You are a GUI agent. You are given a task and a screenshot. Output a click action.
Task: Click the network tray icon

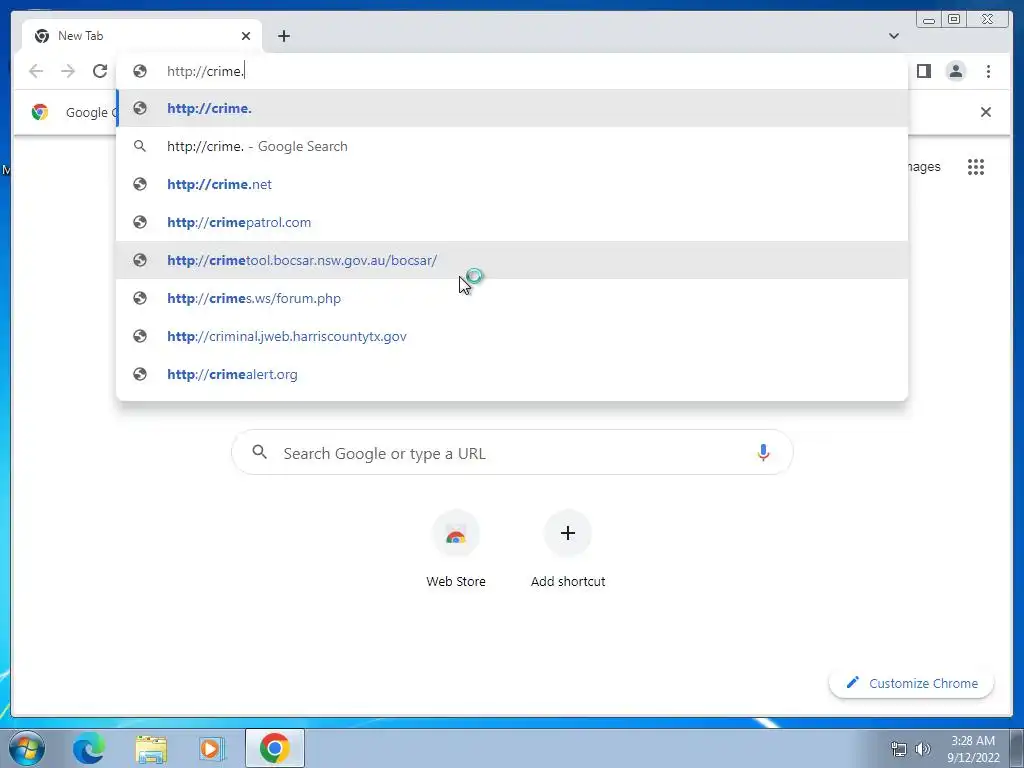click(x=899, y=749)
